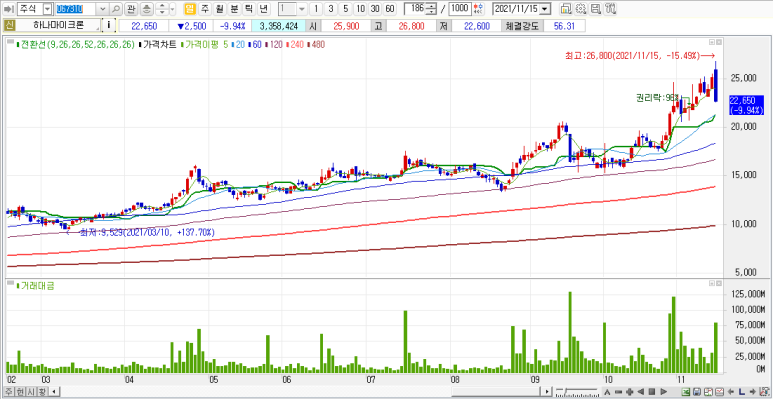773x399 pixels.
Task: Select the 횡 bottom tab
Action: click(x=41, y=392)
